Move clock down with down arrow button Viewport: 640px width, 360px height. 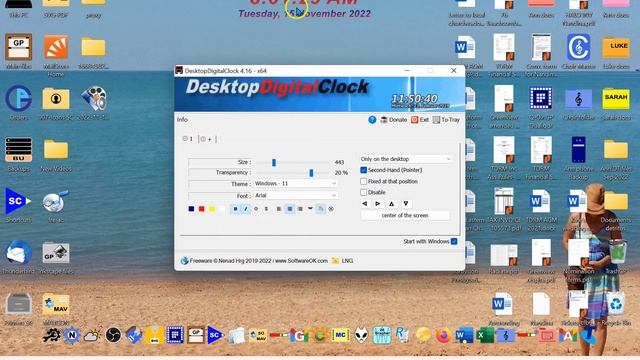pyautogui.click(x=406, y=203)
